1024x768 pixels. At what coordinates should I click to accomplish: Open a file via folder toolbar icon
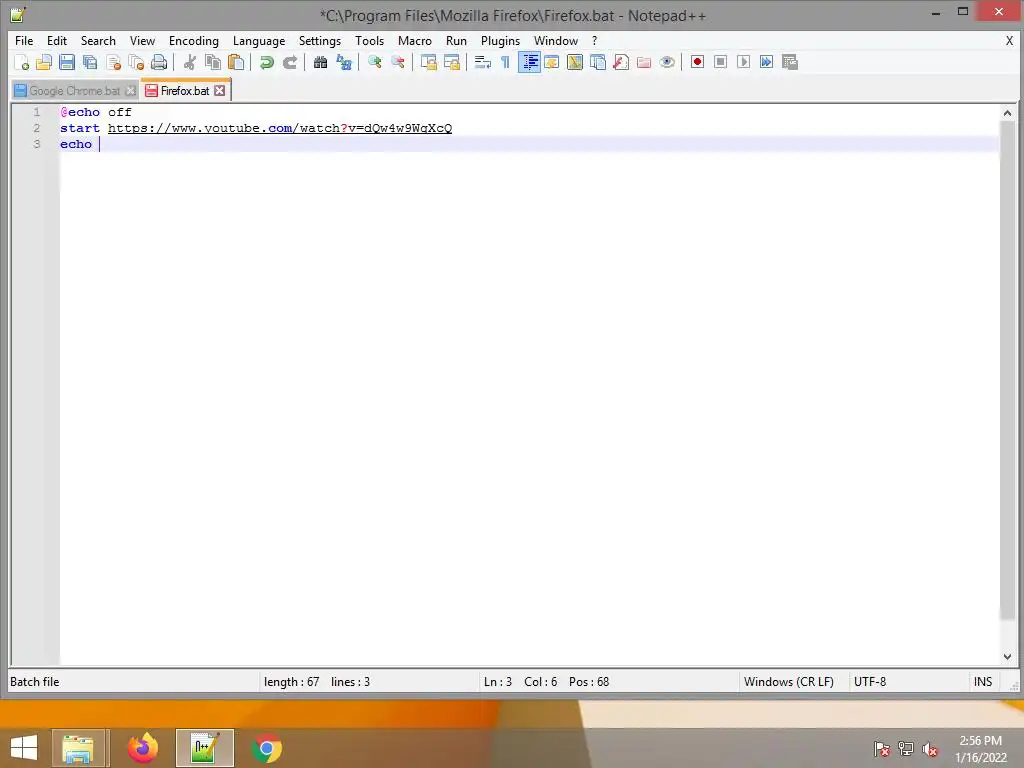[44, 62]
